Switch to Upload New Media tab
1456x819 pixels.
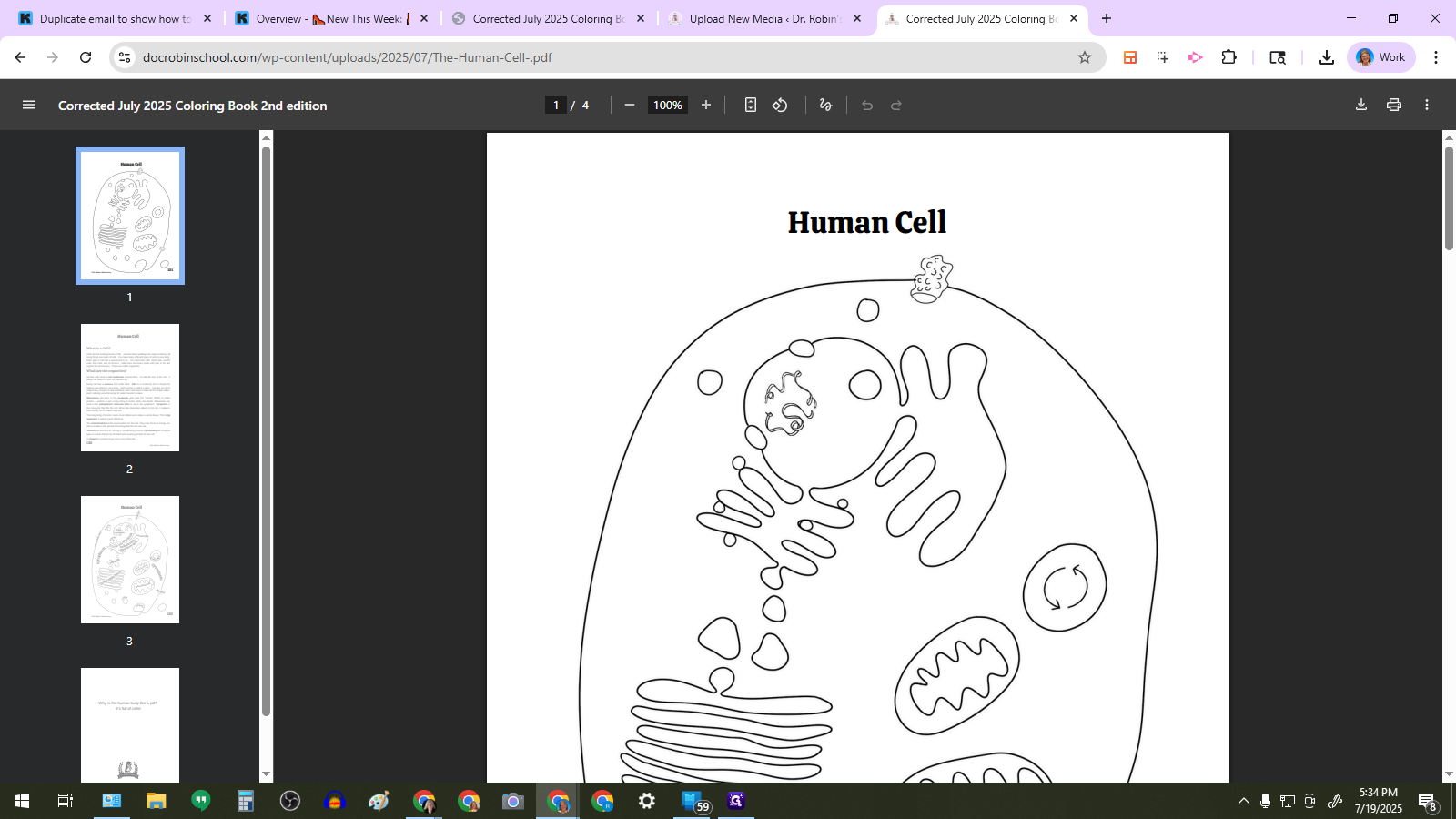tap(764, 19)
